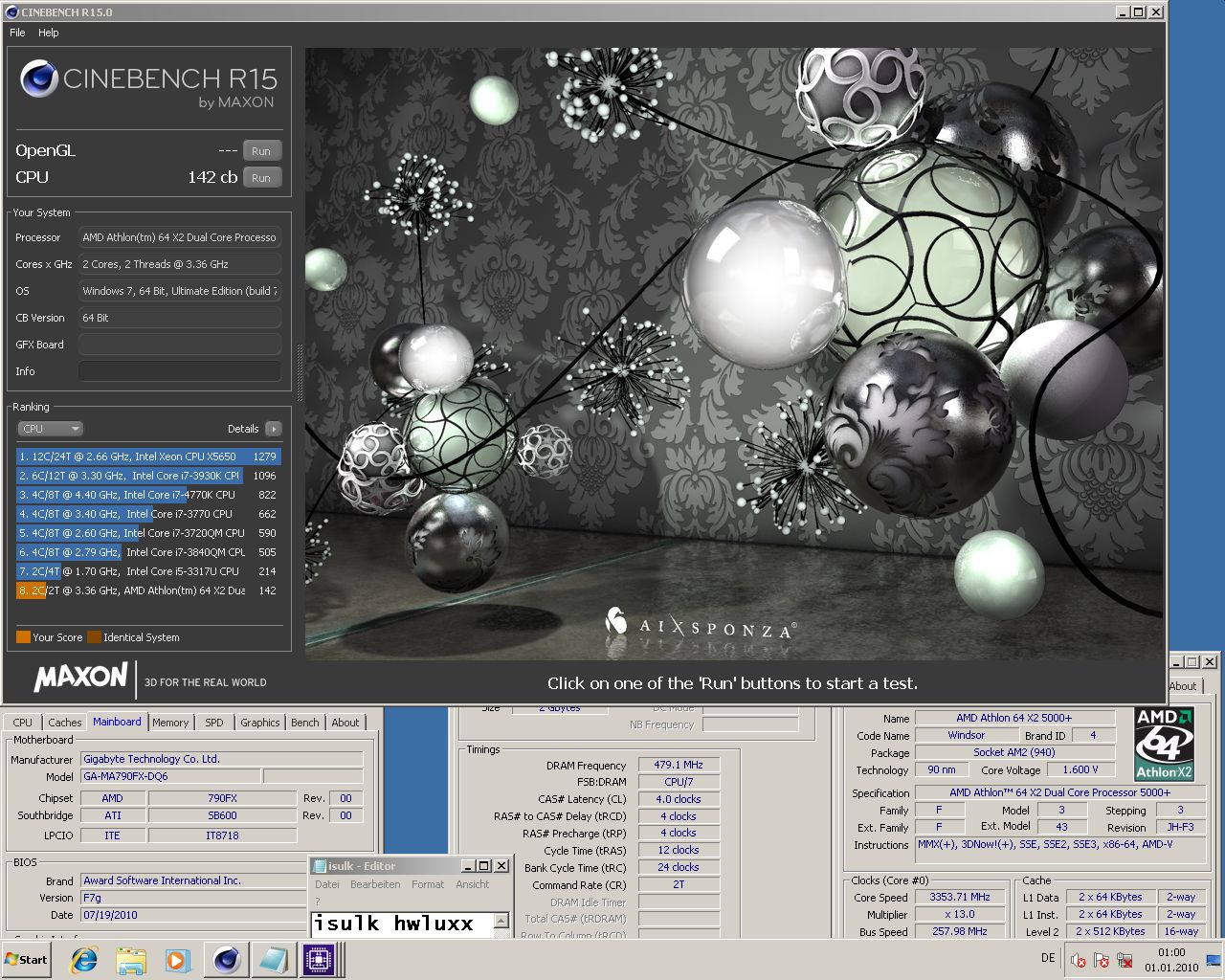
Task: Click the Core Speed 3353.71 MHz value
Action: [x=960, y=897]
